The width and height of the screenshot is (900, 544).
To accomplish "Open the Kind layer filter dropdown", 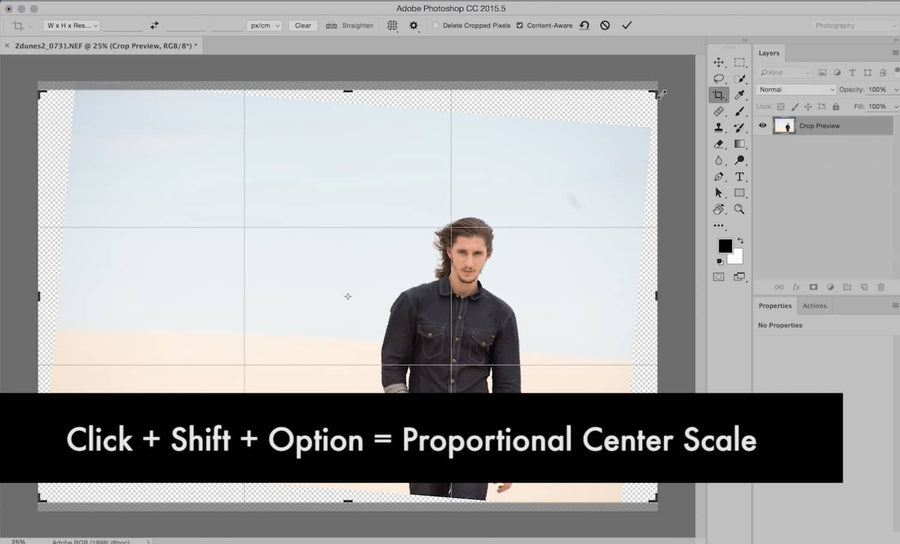I will pos(784,73).
